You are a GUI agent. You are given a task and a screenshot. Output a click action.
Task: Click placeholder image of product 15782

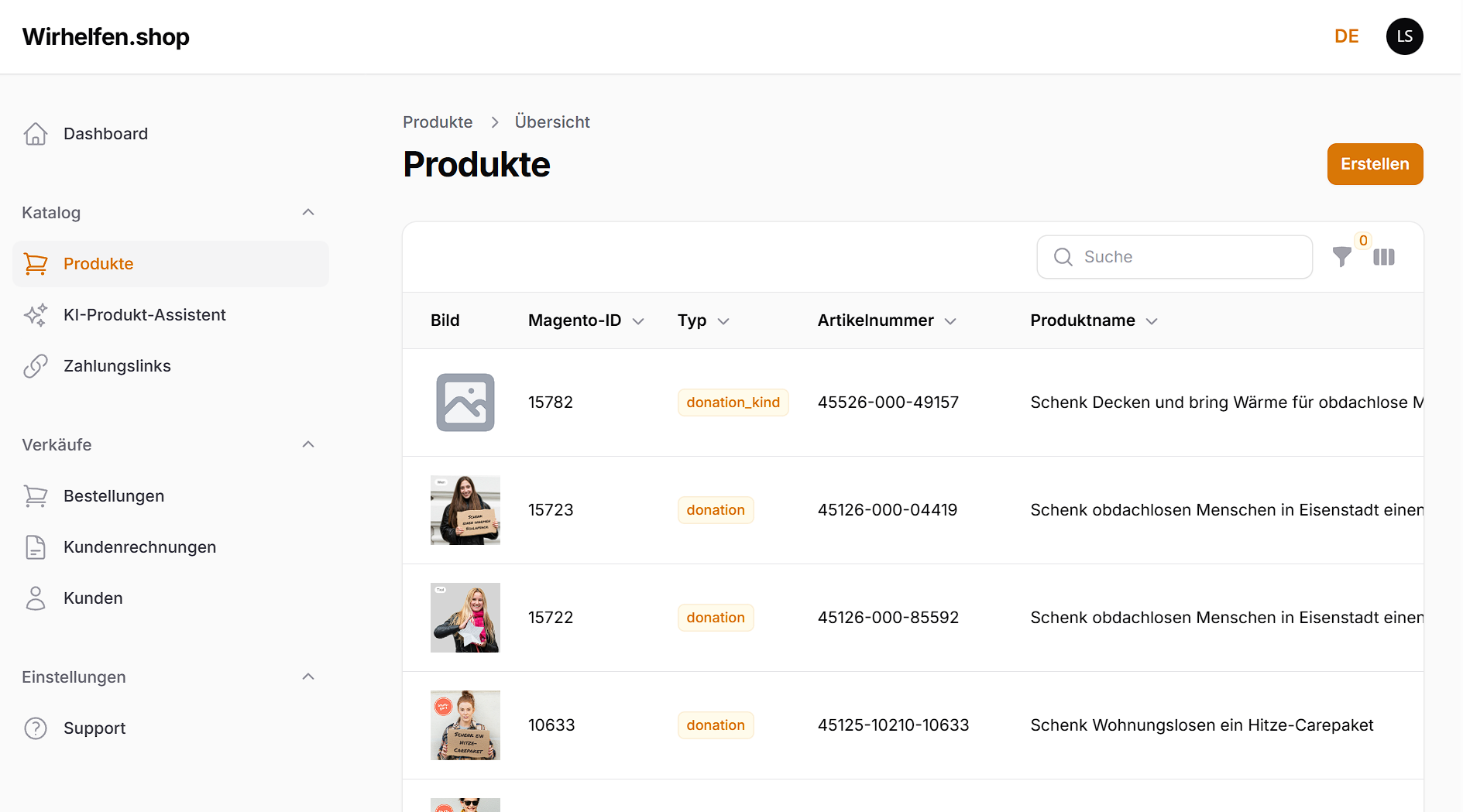click(x=465, y=403)
